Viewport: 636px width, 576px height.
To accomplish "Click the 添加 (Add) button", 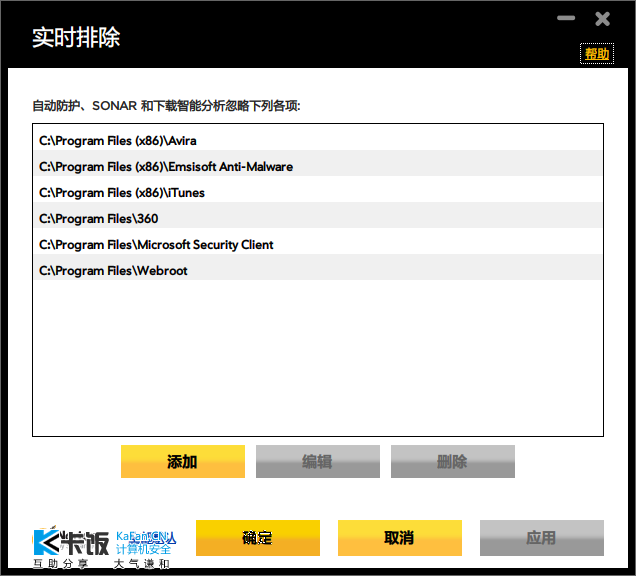I will 183,461.
